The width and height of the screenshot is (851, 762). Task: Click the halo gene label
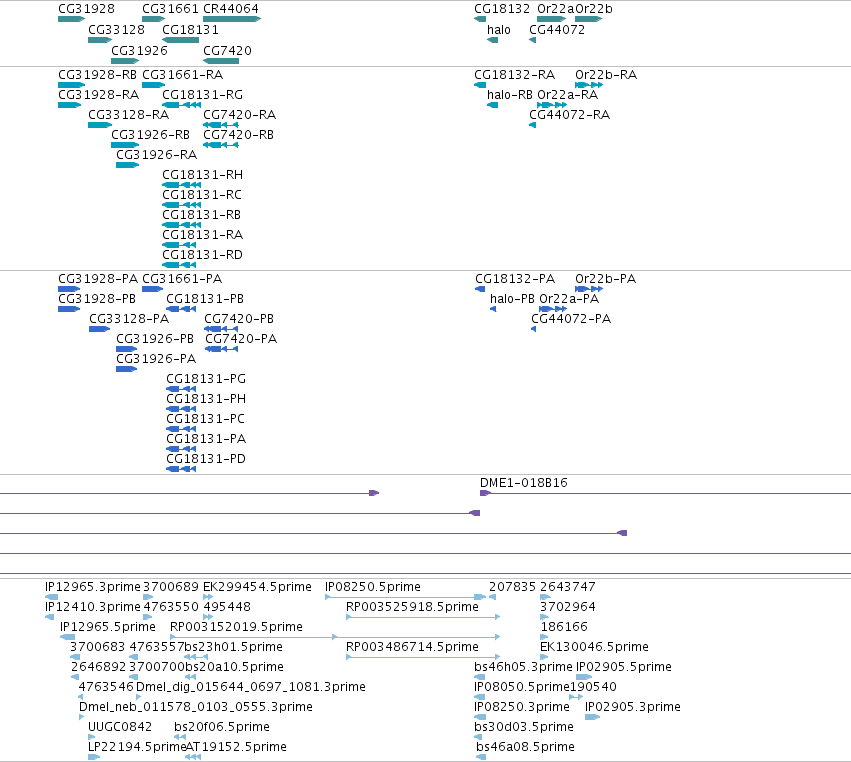499,29
